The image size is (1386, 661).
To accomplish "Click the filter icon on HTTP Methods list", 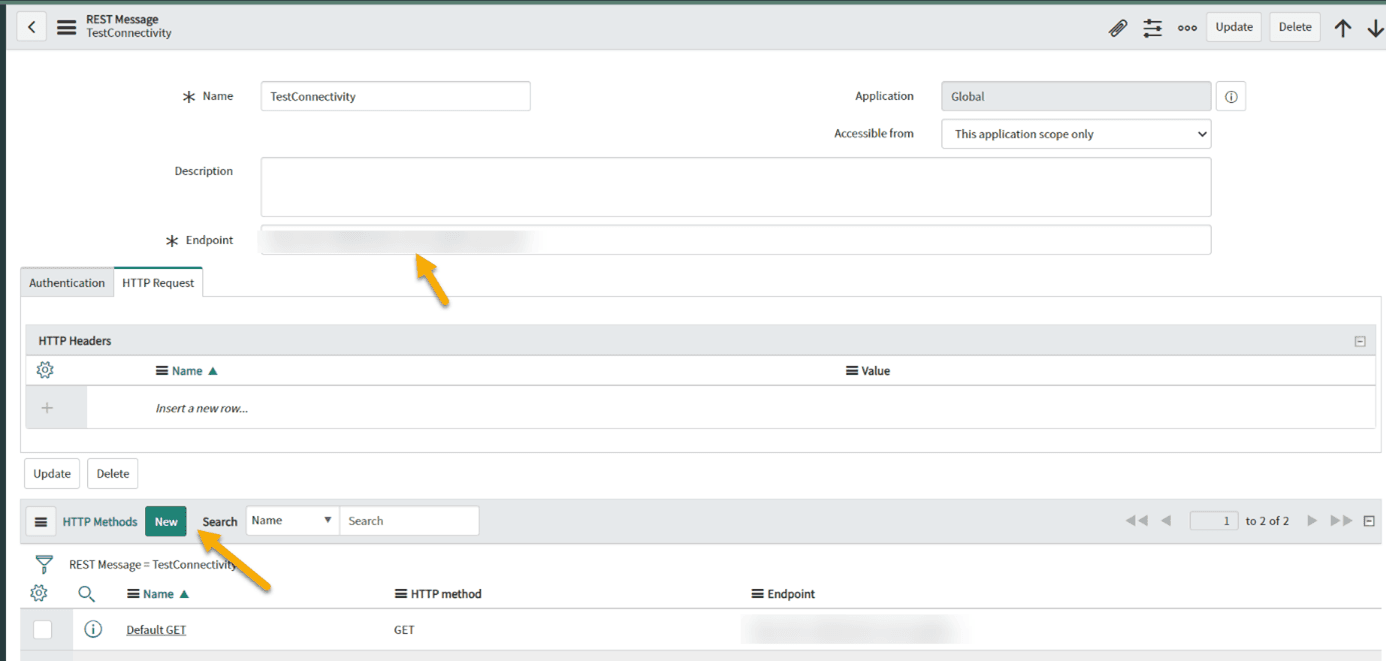I will [44, 563].
